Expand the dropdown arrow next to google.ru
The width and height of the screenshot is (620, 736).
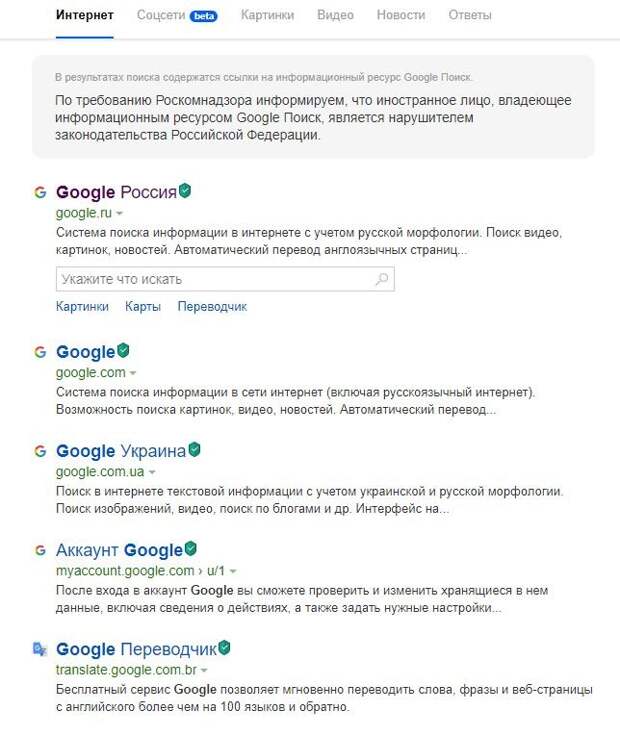click(120, 214)
